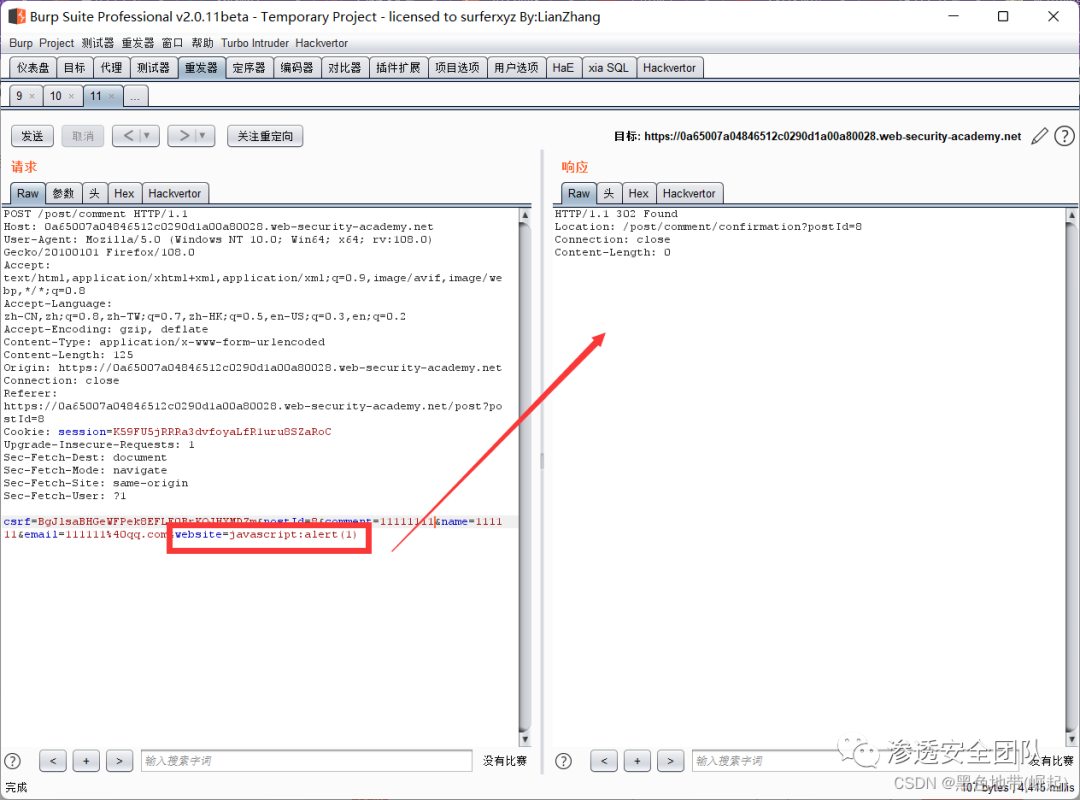Click the Burp Suite logo in the title bar

[17, 17]
